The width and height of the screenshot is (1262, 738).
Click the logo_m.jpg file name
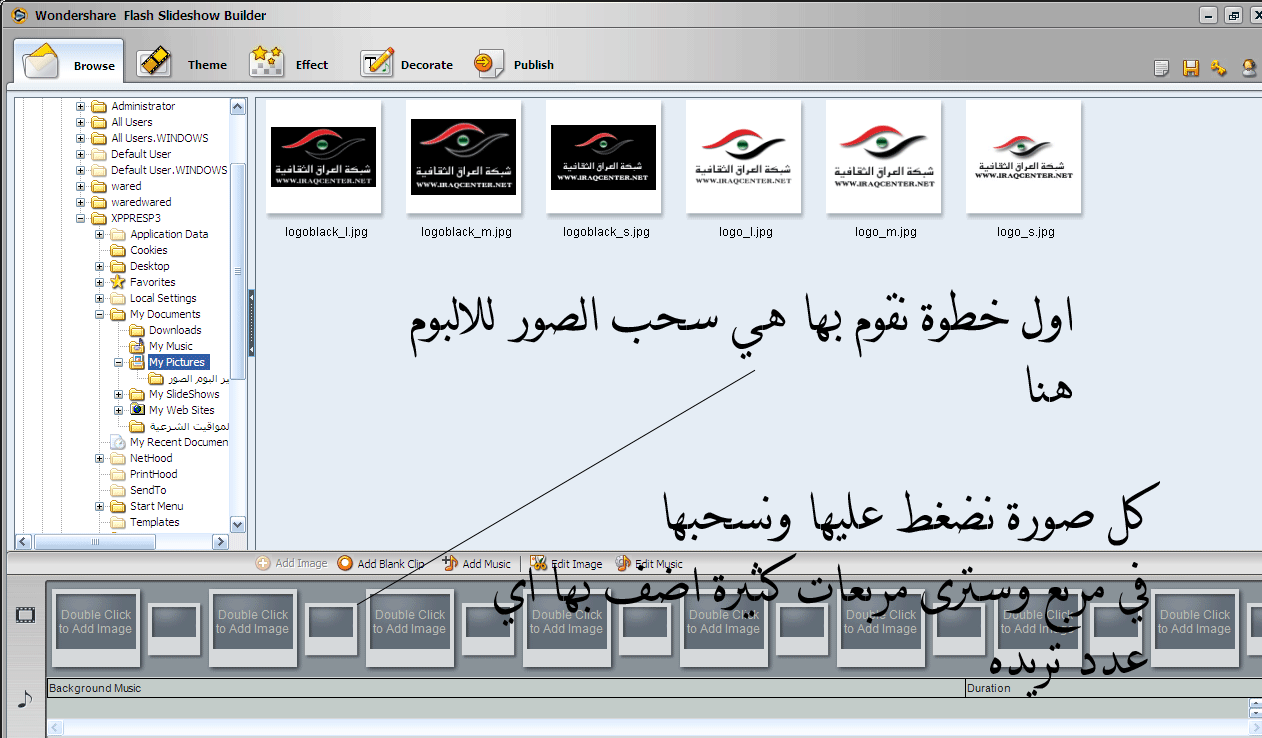(886, 232)
